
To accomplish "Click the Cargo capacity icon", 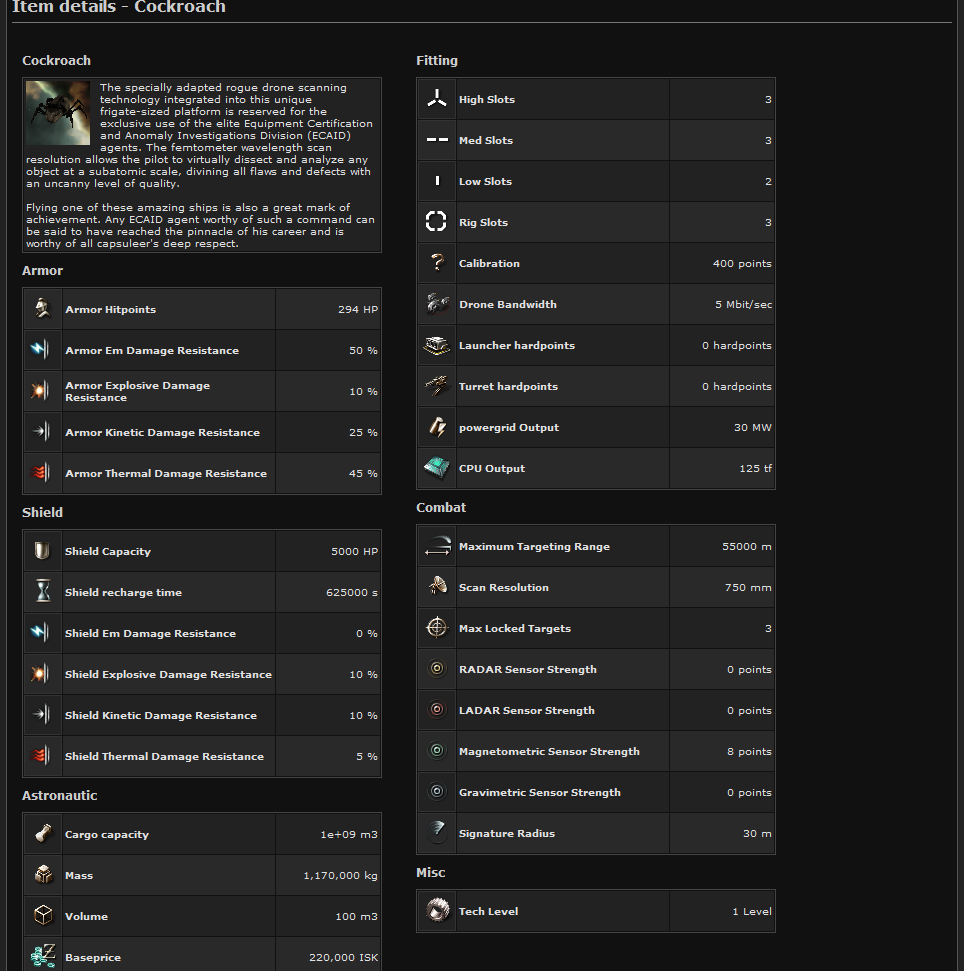I will [42, 834].
